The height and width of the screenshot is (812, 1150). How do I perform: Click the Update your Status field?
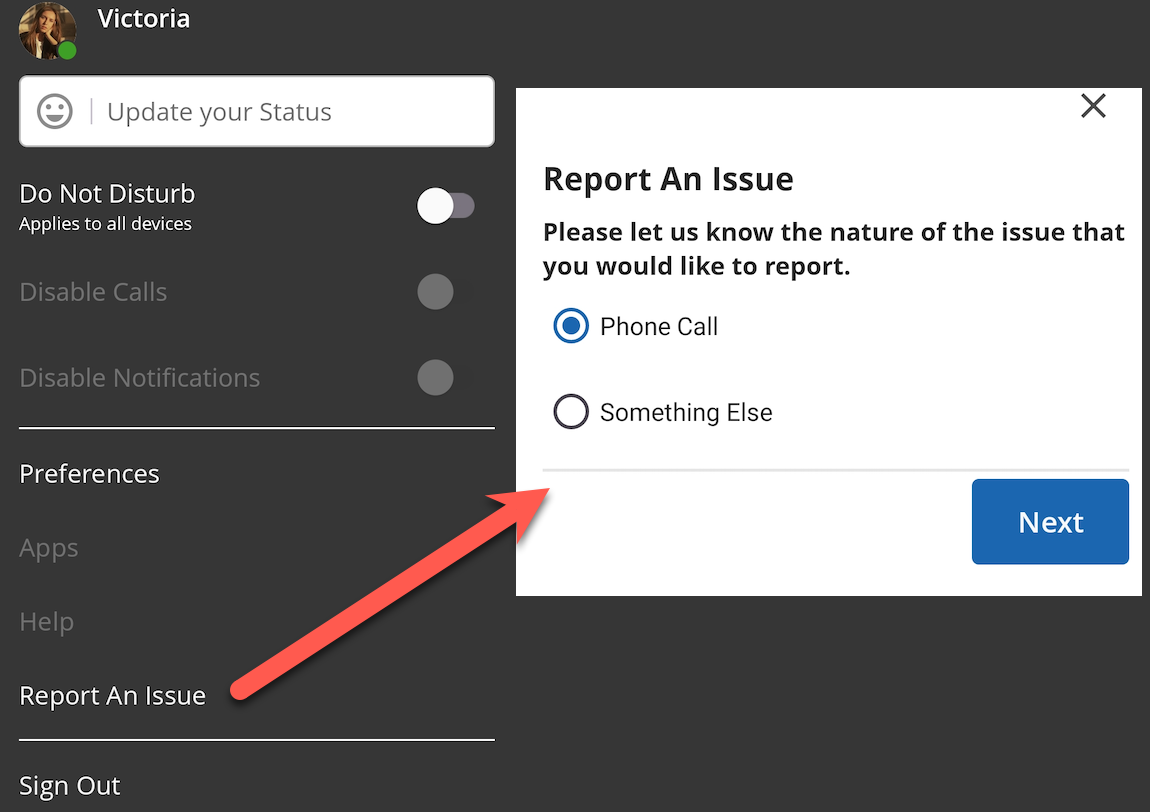pos(257,111)
